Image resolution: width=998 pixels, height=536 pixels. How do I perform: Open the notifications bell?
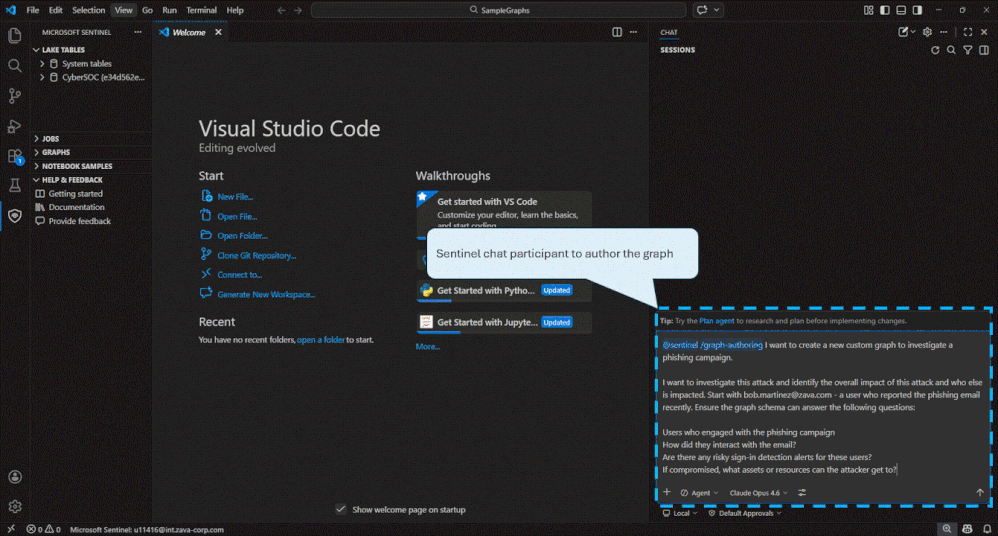(x=987, y=529)
